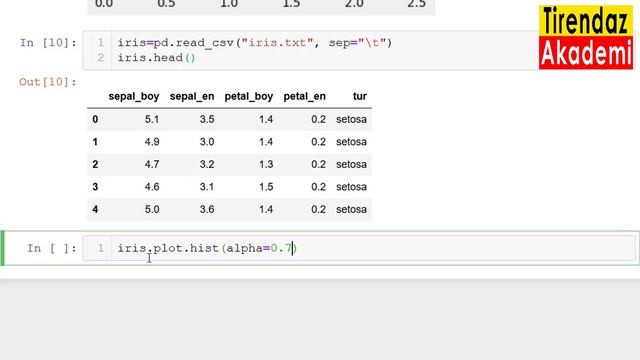Click sepal_boy value 4.7

[x=152, y=164]
